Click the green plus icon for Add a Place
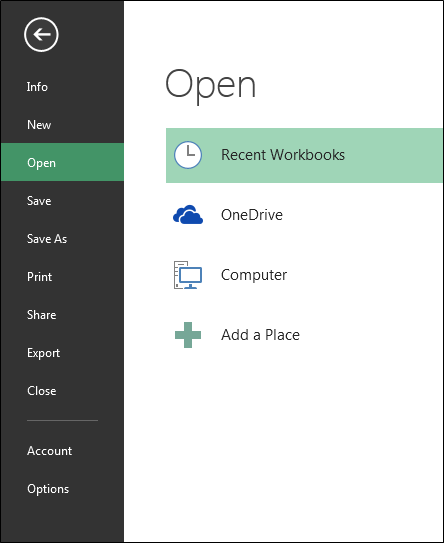 188,335
